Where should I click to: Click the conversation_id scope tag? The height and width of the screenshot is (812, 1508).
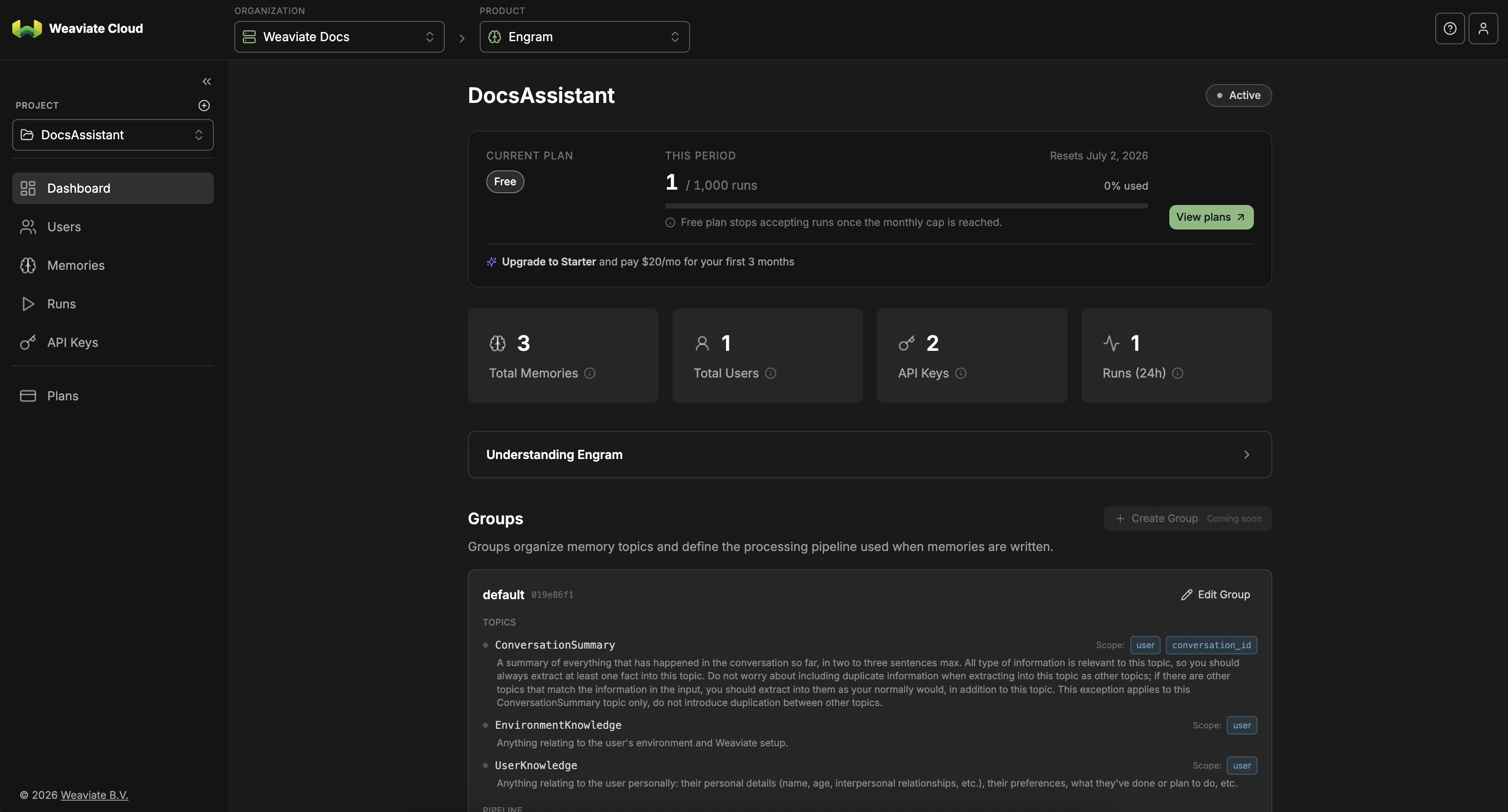pyautogui.click(x=1211, y=645)
